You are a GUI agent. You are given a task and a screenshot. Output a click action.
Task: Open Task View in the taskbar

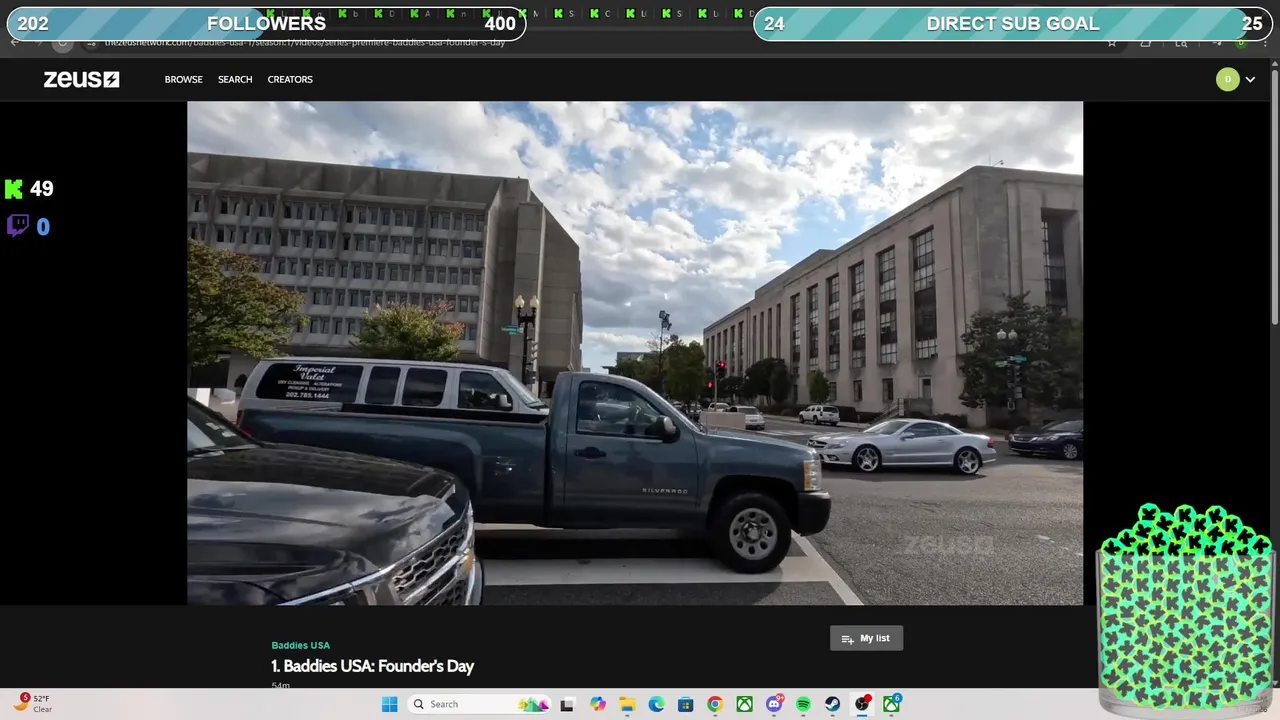pos(567,704)
